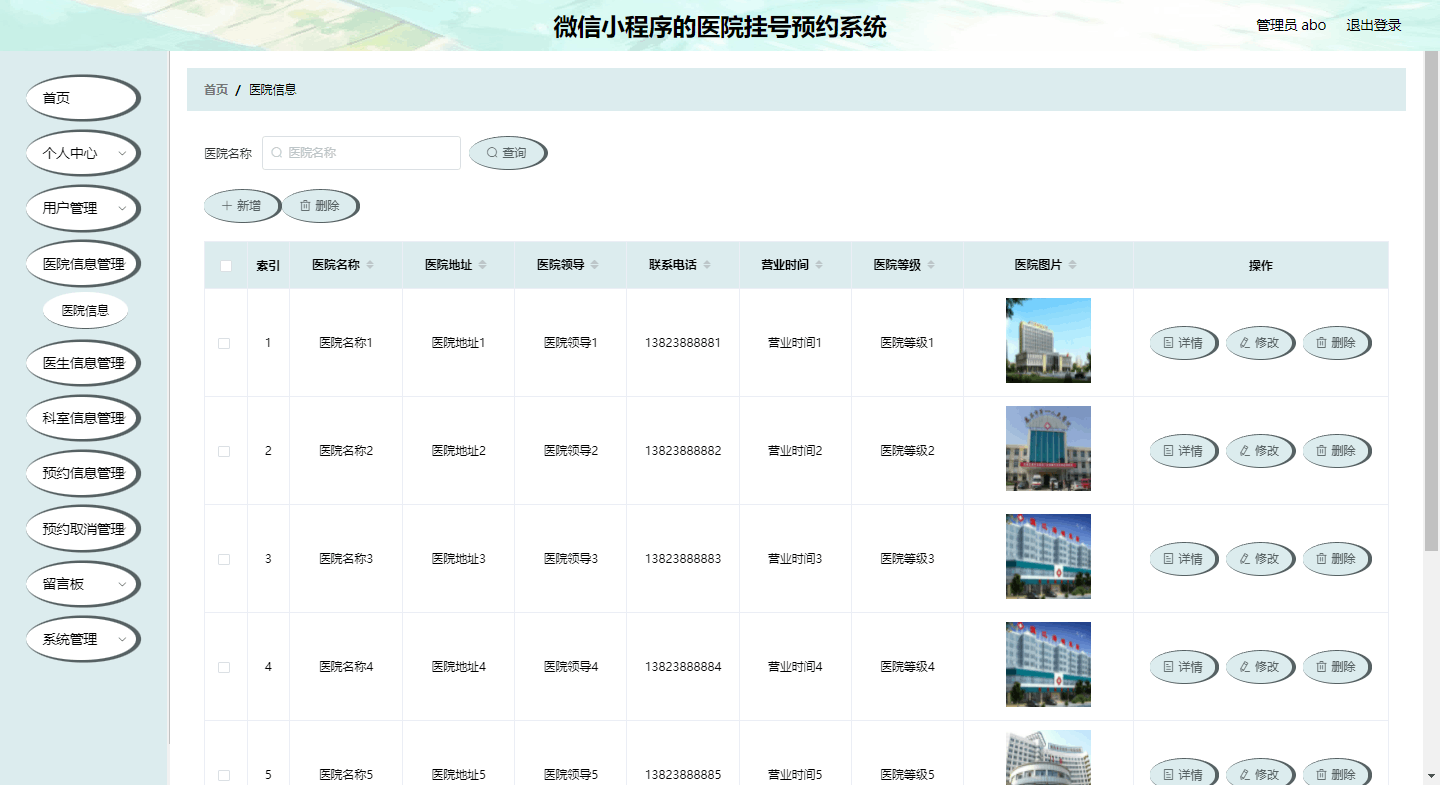Click 删除 for the 医院名称2 row

[x=1336, y=451]
